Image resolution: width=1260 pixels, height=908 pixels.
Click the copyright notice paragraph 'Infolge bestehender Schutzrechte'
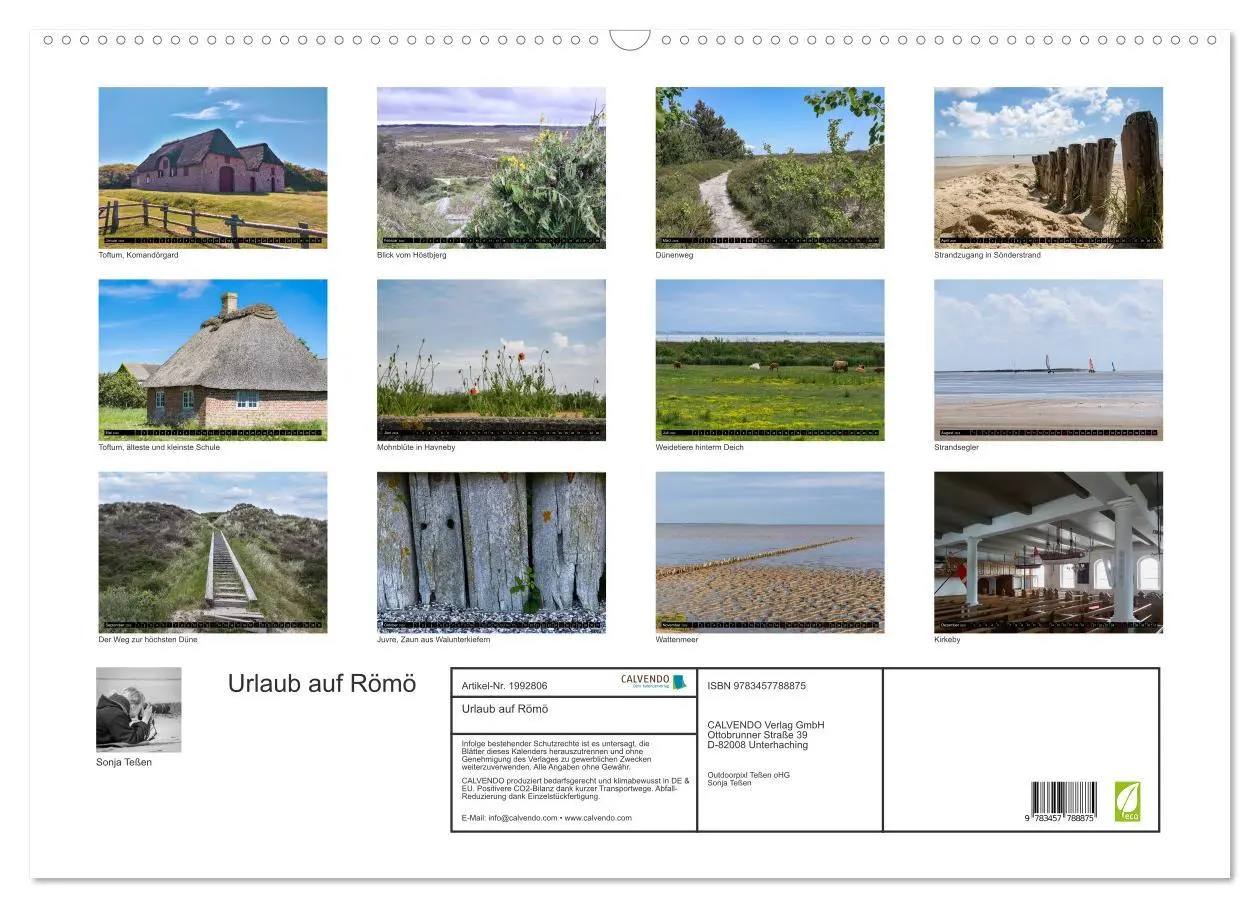point(556,755)
